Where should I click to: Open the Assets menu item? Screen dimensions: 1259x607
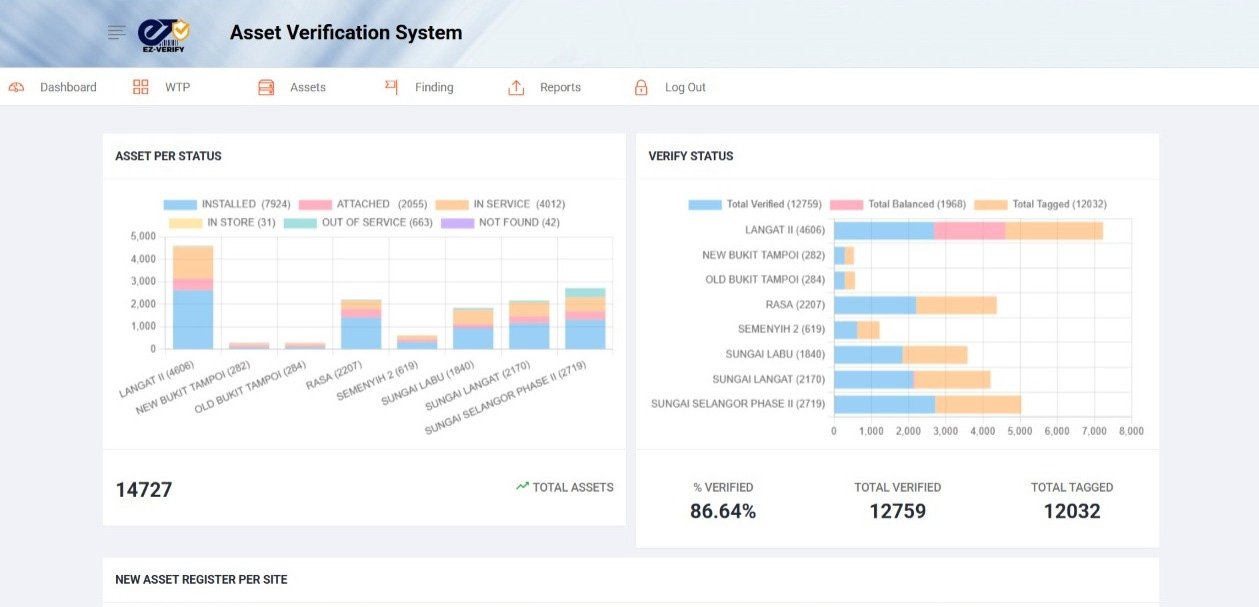click(308, 88)
